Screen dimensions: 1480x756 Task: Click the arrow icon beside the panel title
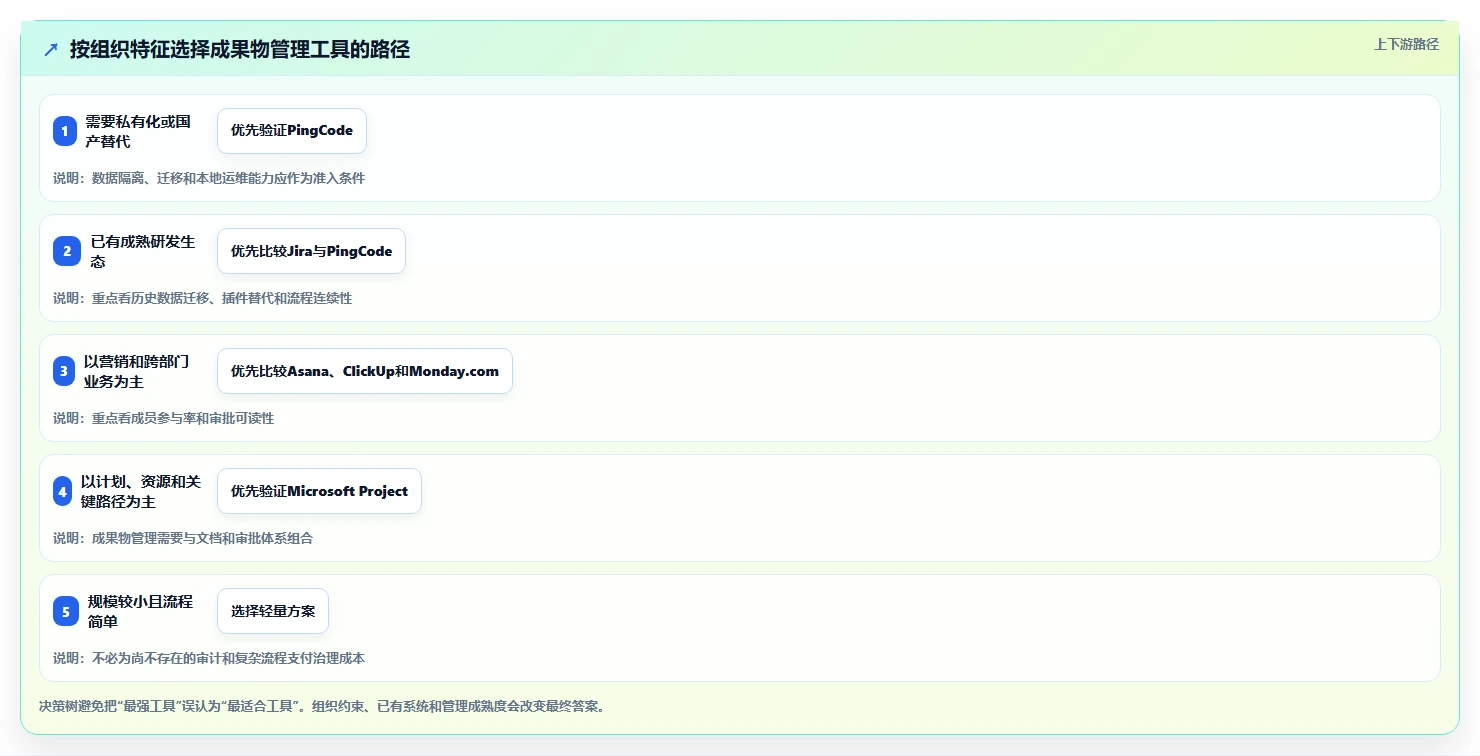(x=51, y=50)
